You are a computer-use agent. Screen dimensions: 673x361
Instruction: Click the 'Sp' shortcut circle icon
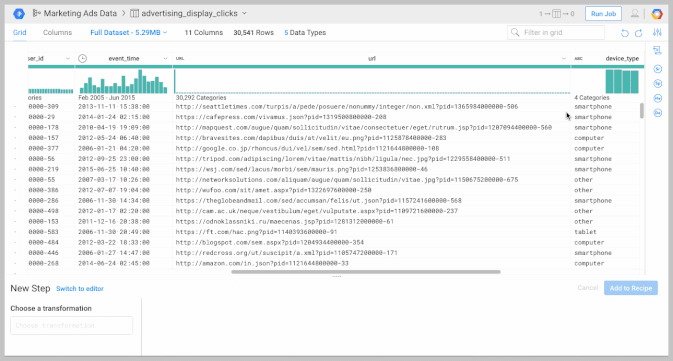click(x=658, y=84)
